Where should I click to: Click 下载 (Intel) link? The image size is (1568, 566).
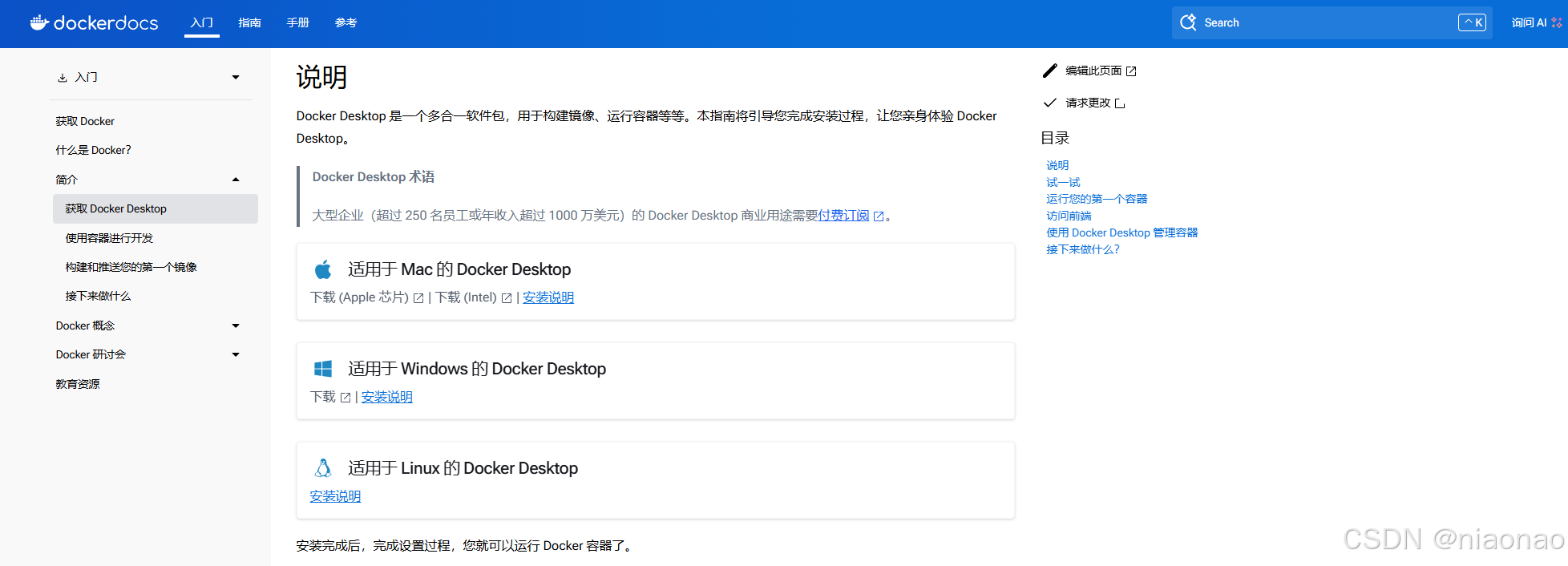coord(466,297)
